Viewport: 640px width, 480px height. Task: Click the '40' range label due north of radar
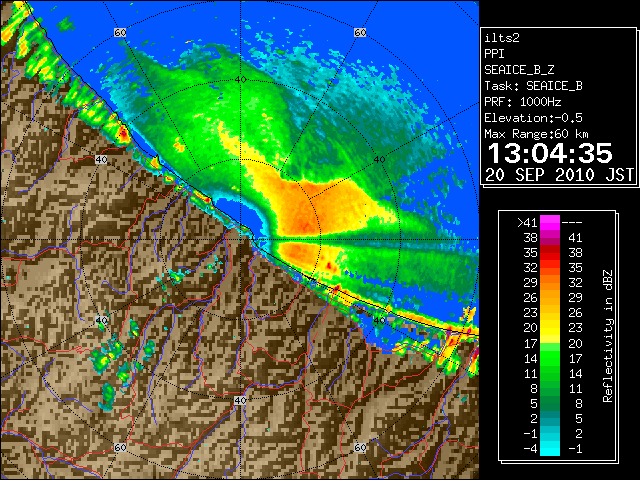tap(240, 80)
